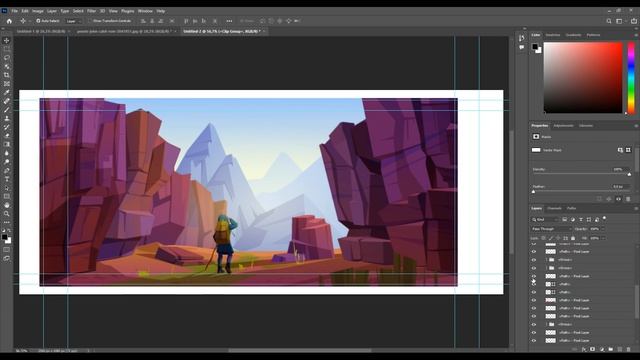
Task: Select the Lasso tool
Action: tap(7, 58)
